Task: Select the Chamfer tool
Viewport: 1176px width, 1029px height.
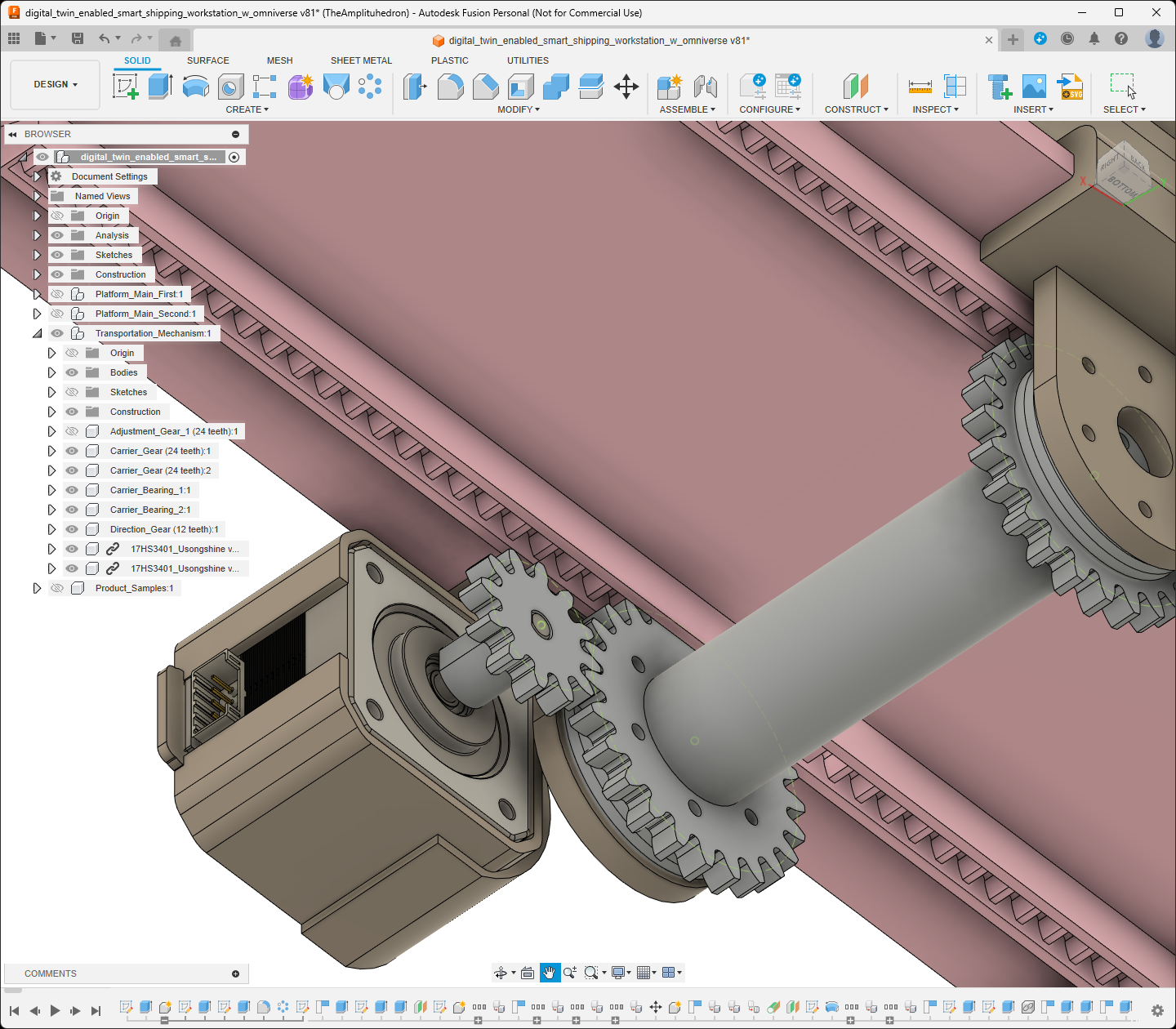Action: tap(485, 86)
